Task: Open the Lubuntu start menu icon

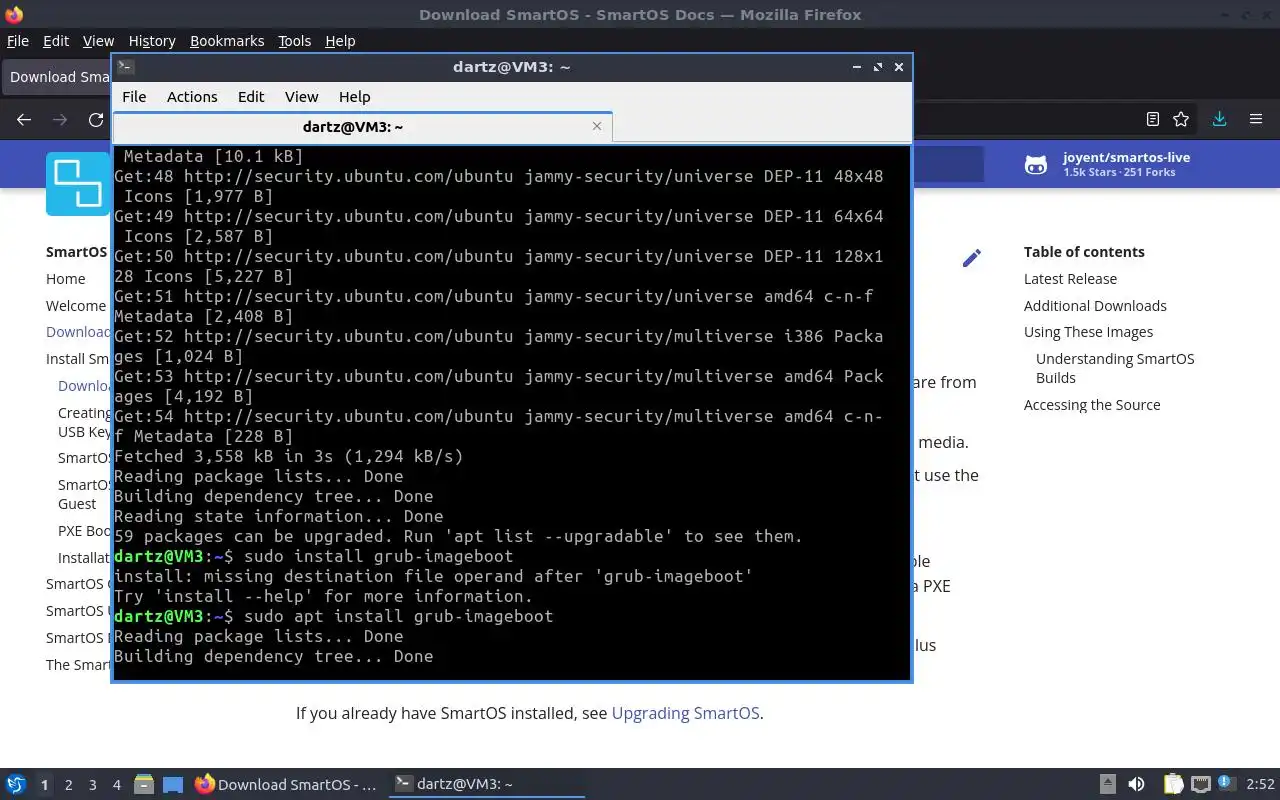Action: point(16,785)
